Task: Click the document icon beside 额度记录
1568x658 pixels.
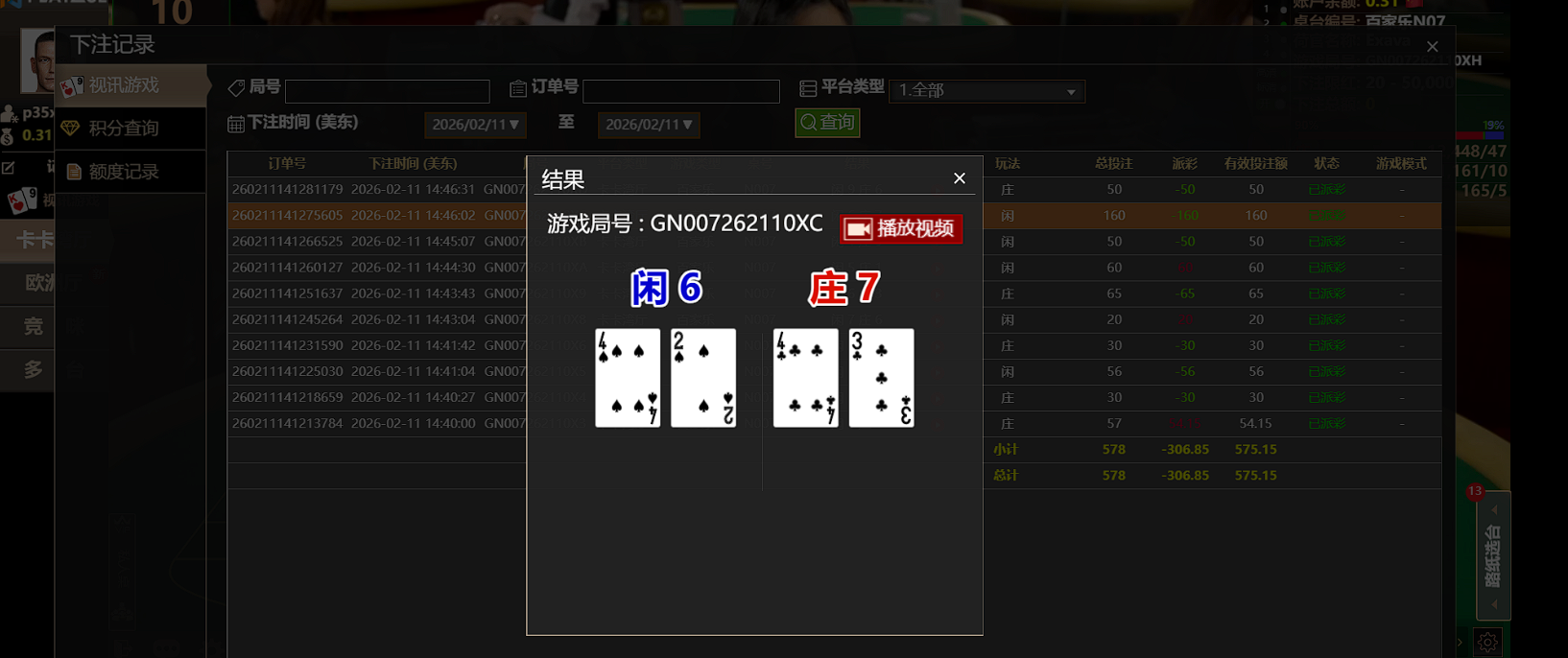Action: point(74,173)
